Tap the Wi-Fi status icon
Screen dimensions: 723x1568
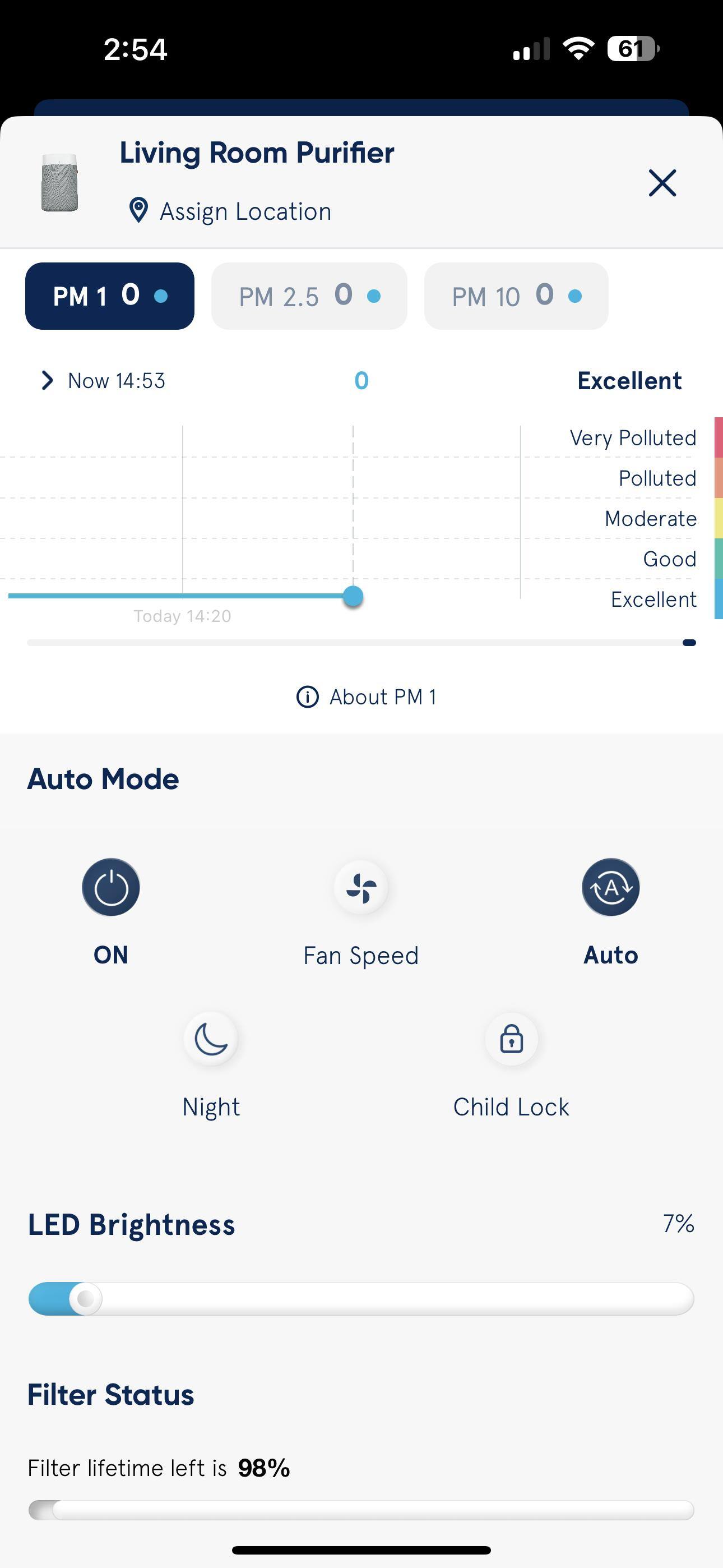(578, 49)
